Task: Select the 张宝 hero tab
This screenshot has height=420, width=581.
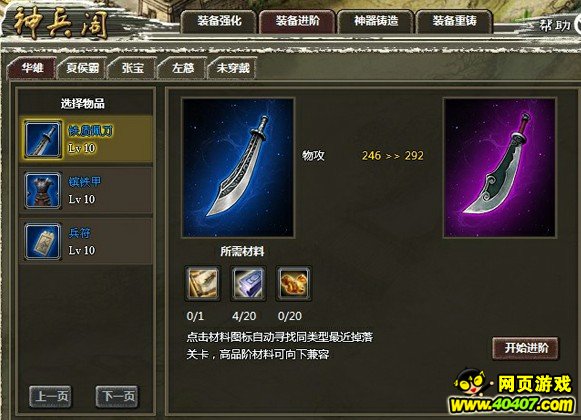Action: 132,68
